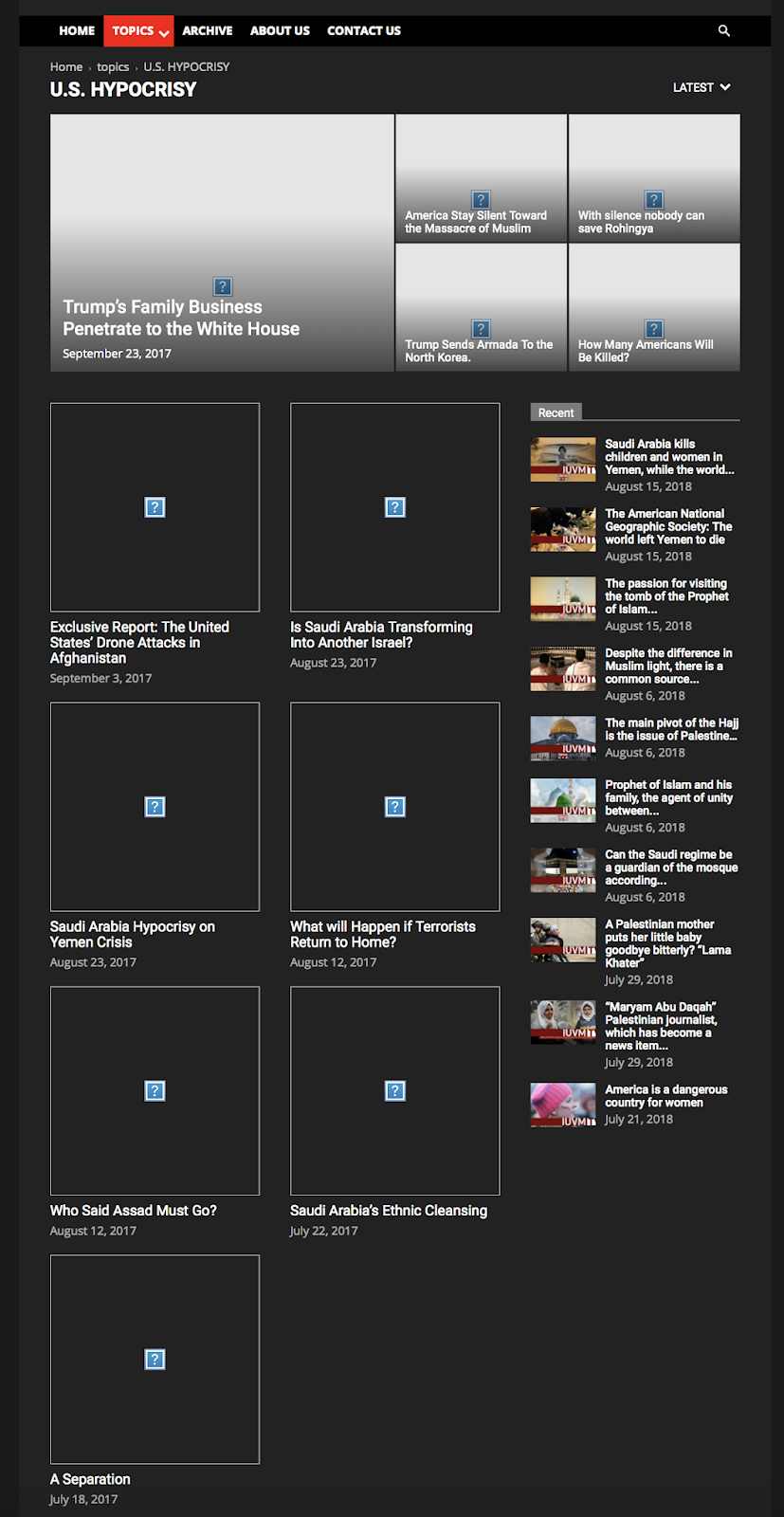Click the Home breadcrumb link
Image resolution: width=784 pixels, height=1517 pixels.
[x=66, y=66]
